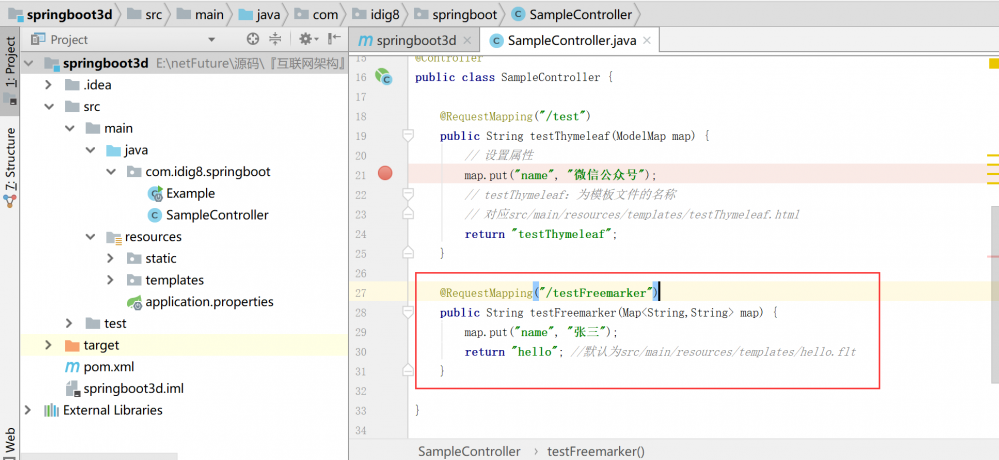Expand the .idea folder
This screenshot has width=999, height=460.
coord(48,85)
